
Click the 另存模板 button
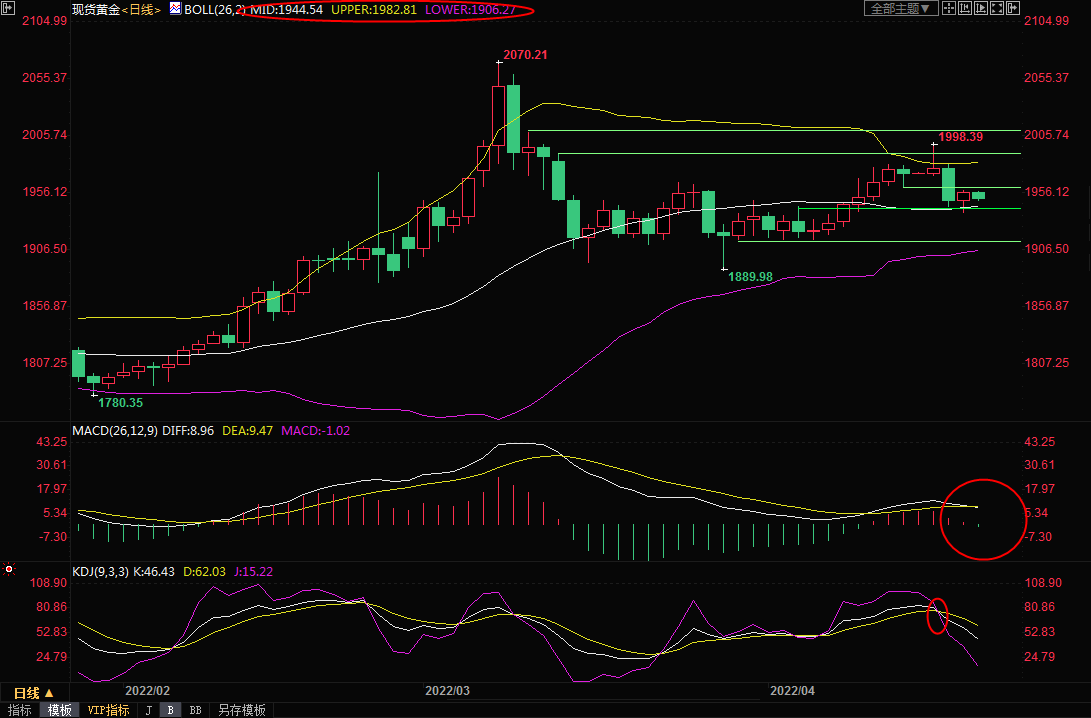click(x=241, y=710)
